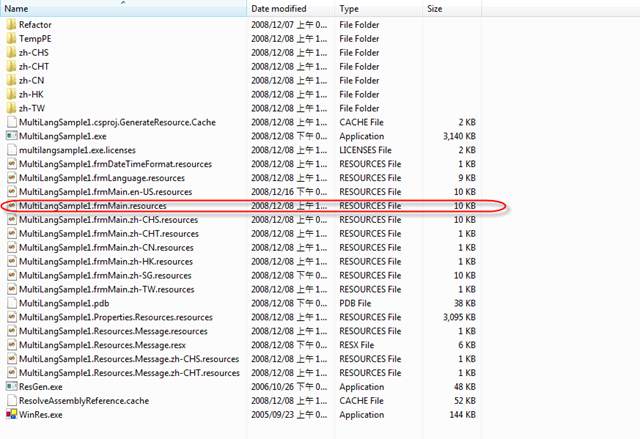Sort by the Name column header
This screenshot has height=439, width=640.
click(x=123, y=9)
